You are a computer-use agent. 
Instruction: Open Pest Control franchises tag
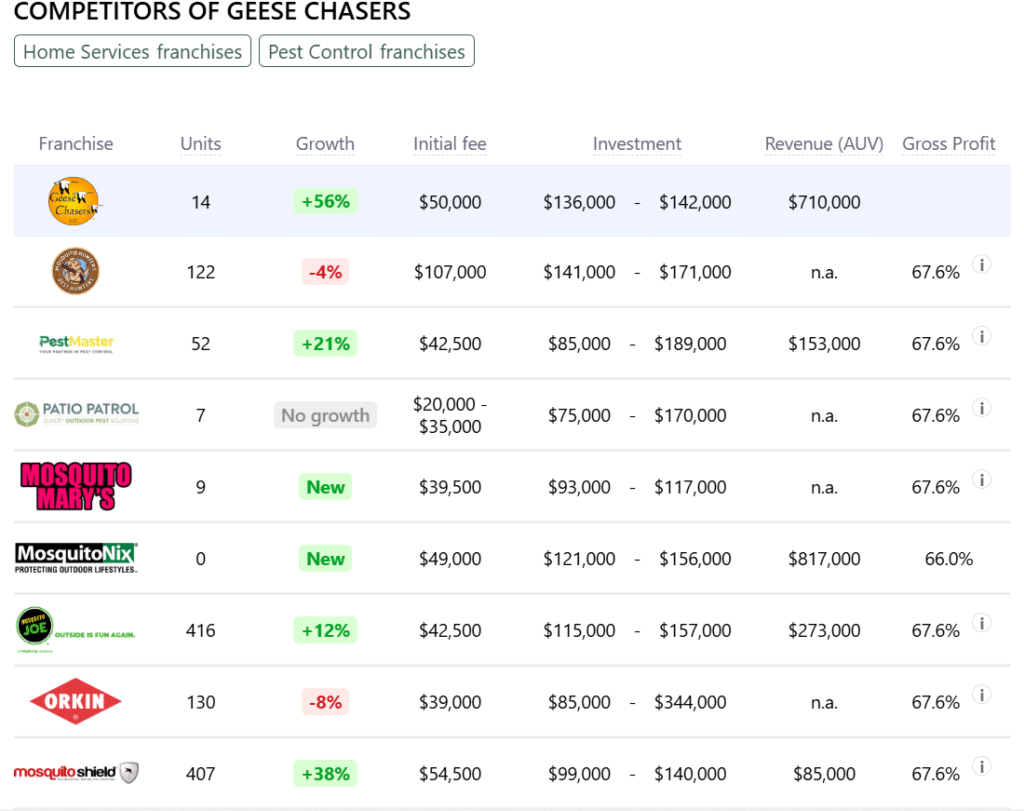(x=366, y=51)
